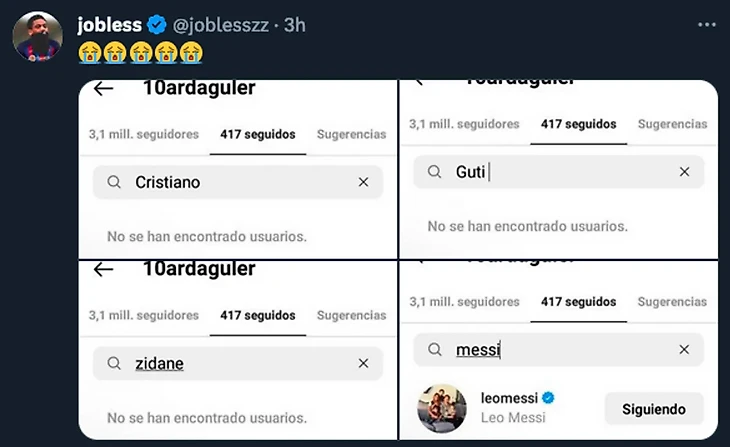
Task: Clear the Cristiano search with the X
Action: coord(363,182)
